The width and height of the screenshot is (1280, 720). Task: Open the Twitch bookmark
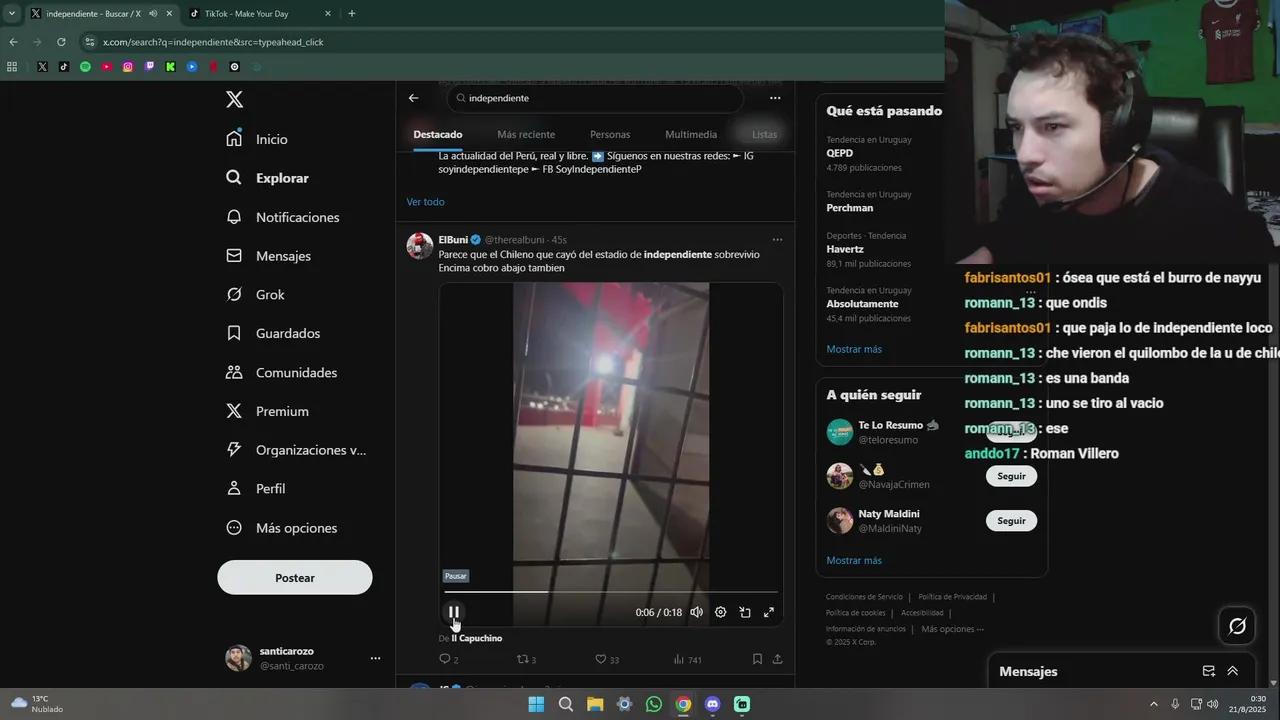pyautogui.click(x=150, y=67)
